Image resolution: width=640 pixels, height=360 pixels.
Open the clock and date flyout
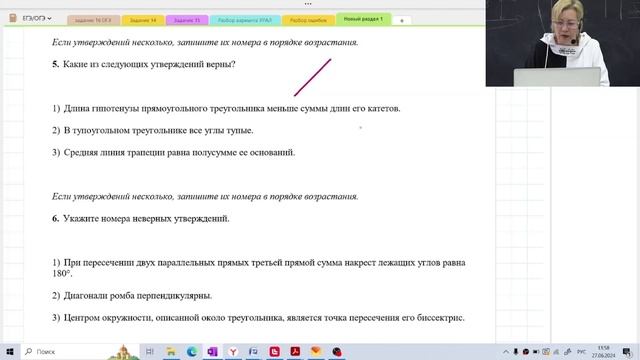point(604,352)
